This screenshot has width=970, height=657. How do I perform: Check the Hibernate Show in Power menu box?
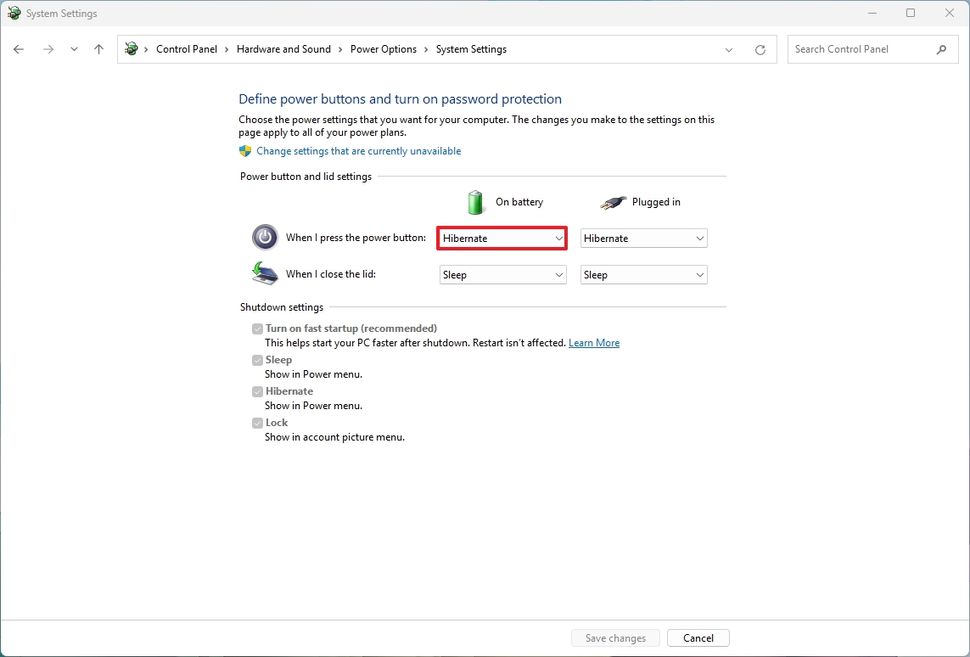(x=257, y=391)
